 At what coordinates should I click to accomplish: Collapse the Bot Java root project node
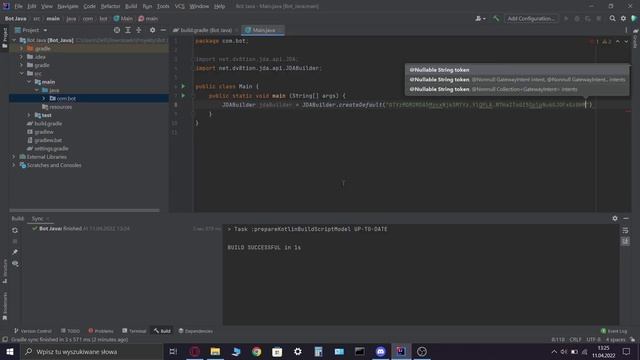pyautogui.click(x=14, y=40)
